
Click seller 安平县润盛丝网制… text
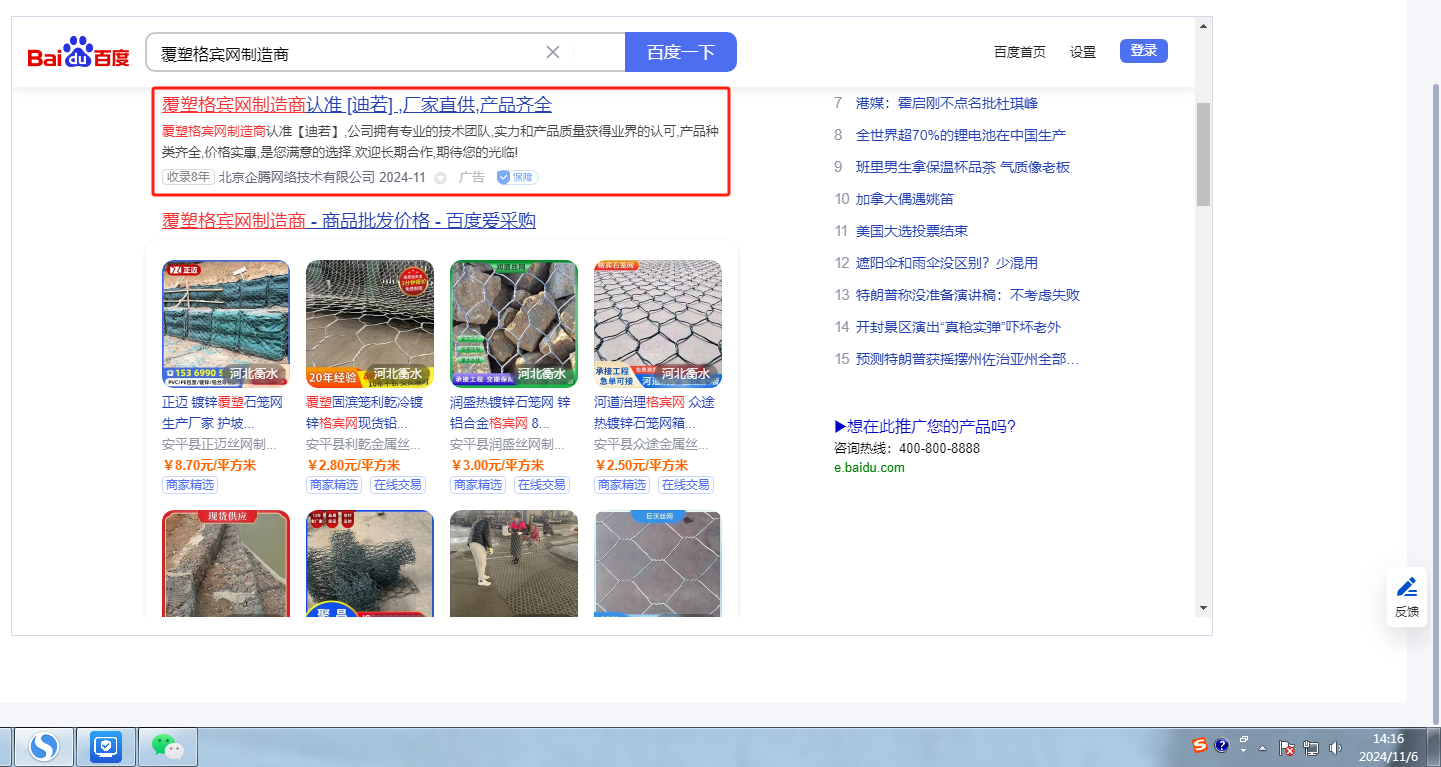pyautogui.click(x=508, y=444)
